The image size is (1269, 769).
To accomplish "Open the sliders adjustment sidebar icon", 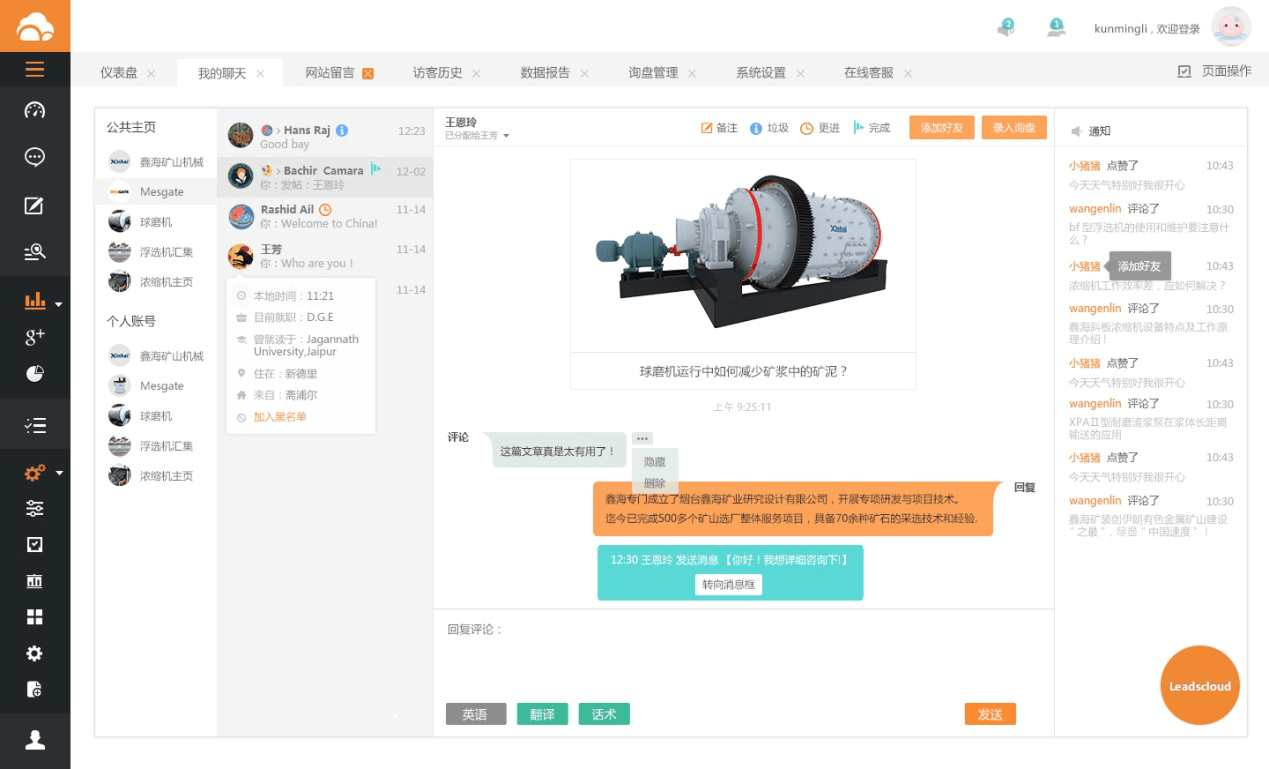I will pos(35,509).
